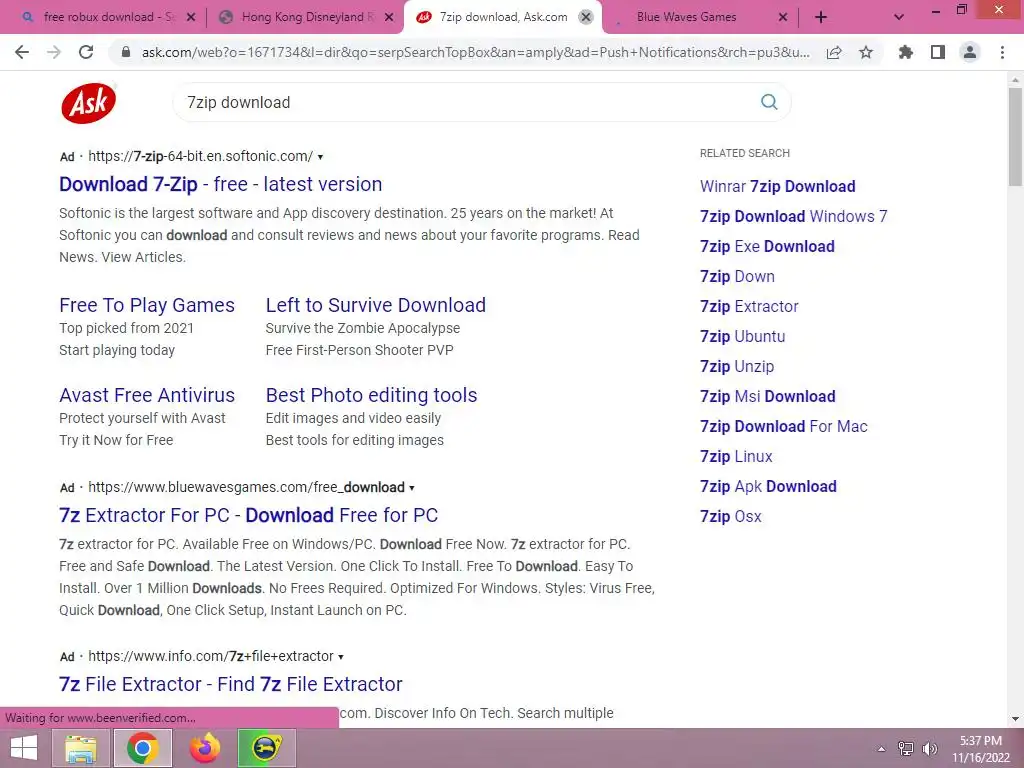Viewport: 1024px width, 768px height.
Task: Open the 'Free To Play Games' link
Action: click(146, 305)
